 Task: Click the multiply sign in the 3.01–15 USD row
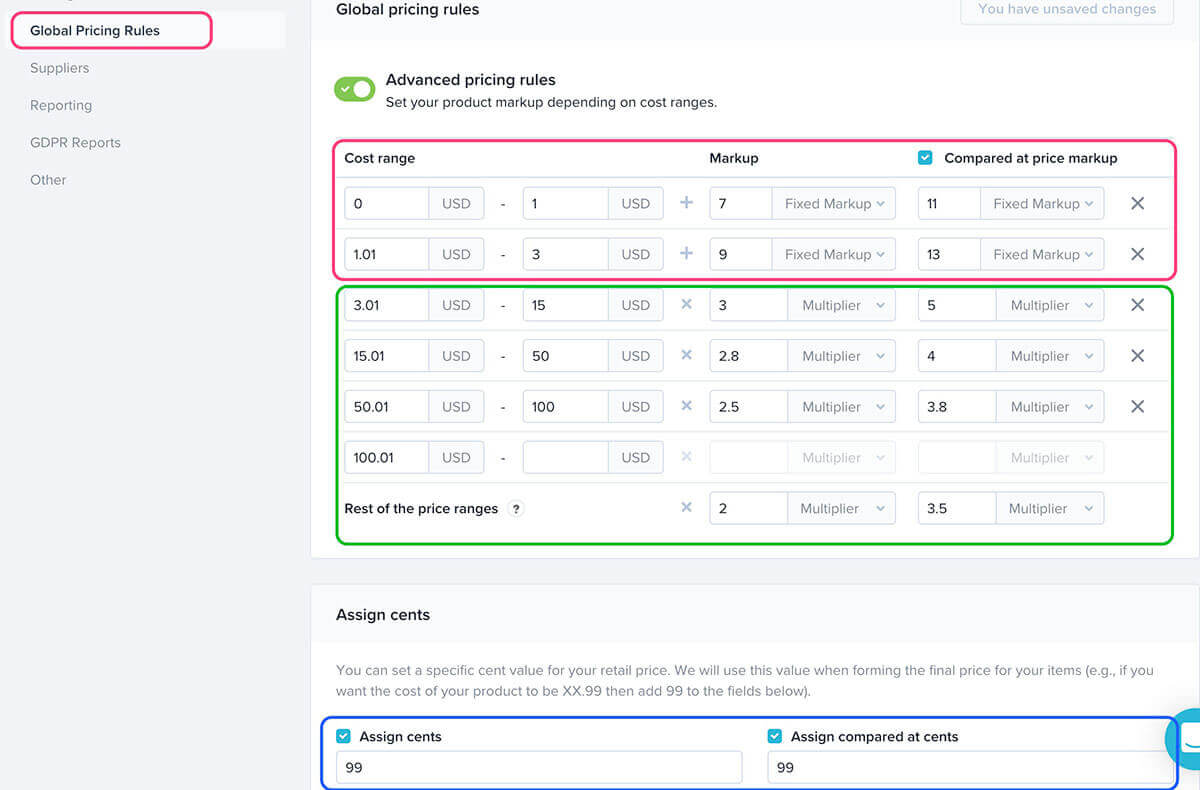coord(686,305)
